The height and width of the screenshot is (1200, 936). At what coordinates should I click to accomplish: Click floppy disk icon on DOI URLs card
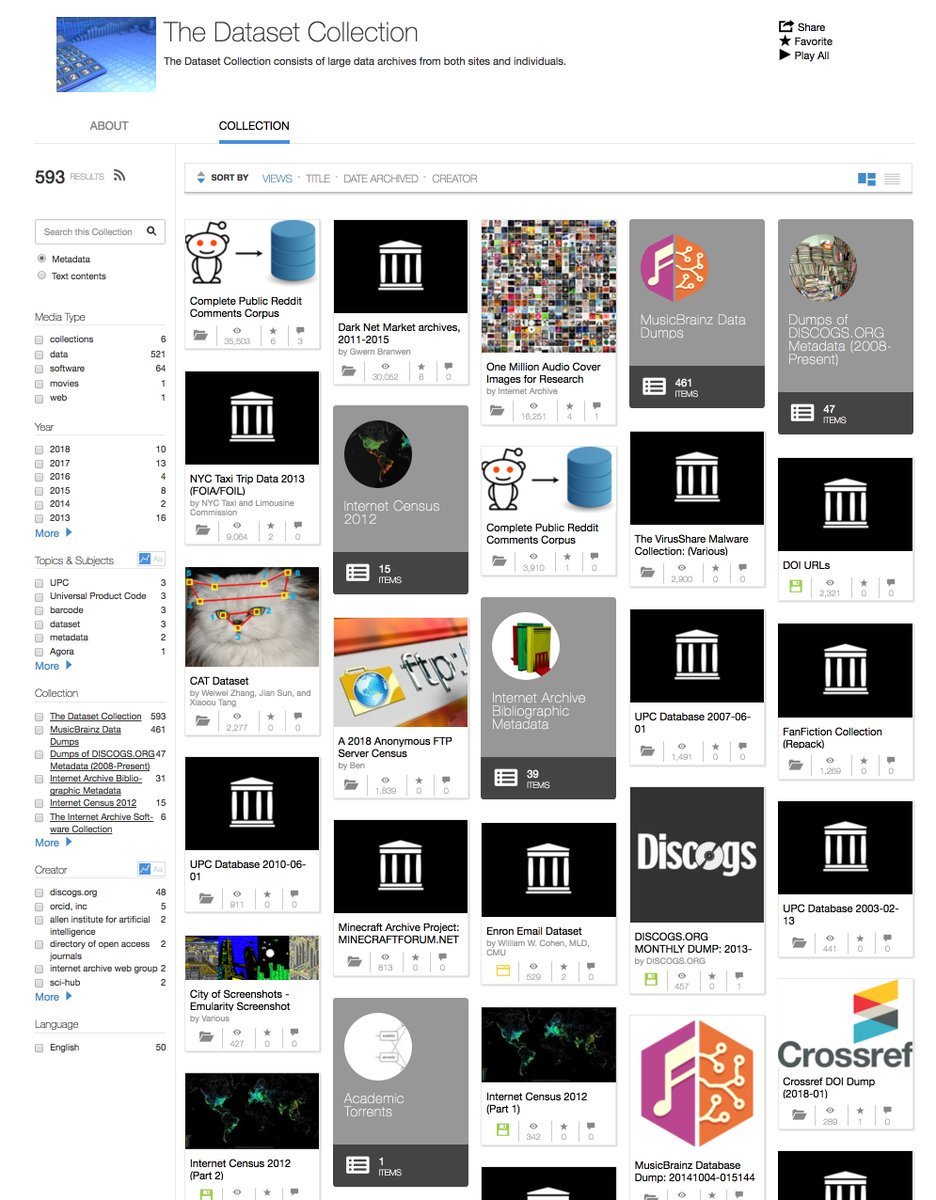pyautogui.click(x=796, y=585)
